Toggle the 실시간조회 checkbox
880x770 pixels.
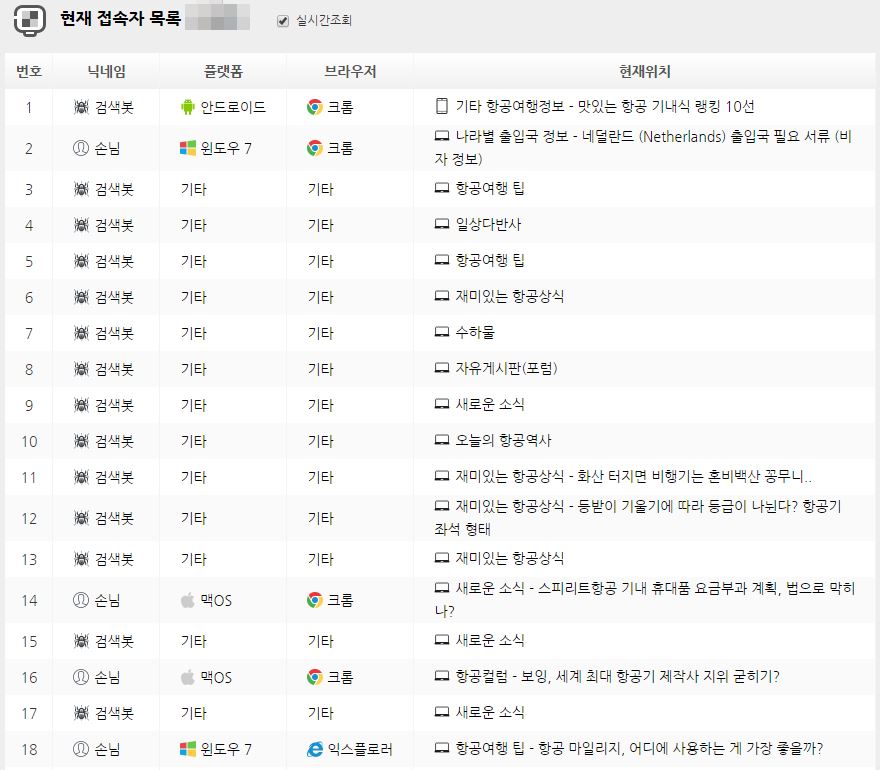(x=283, y=21)
